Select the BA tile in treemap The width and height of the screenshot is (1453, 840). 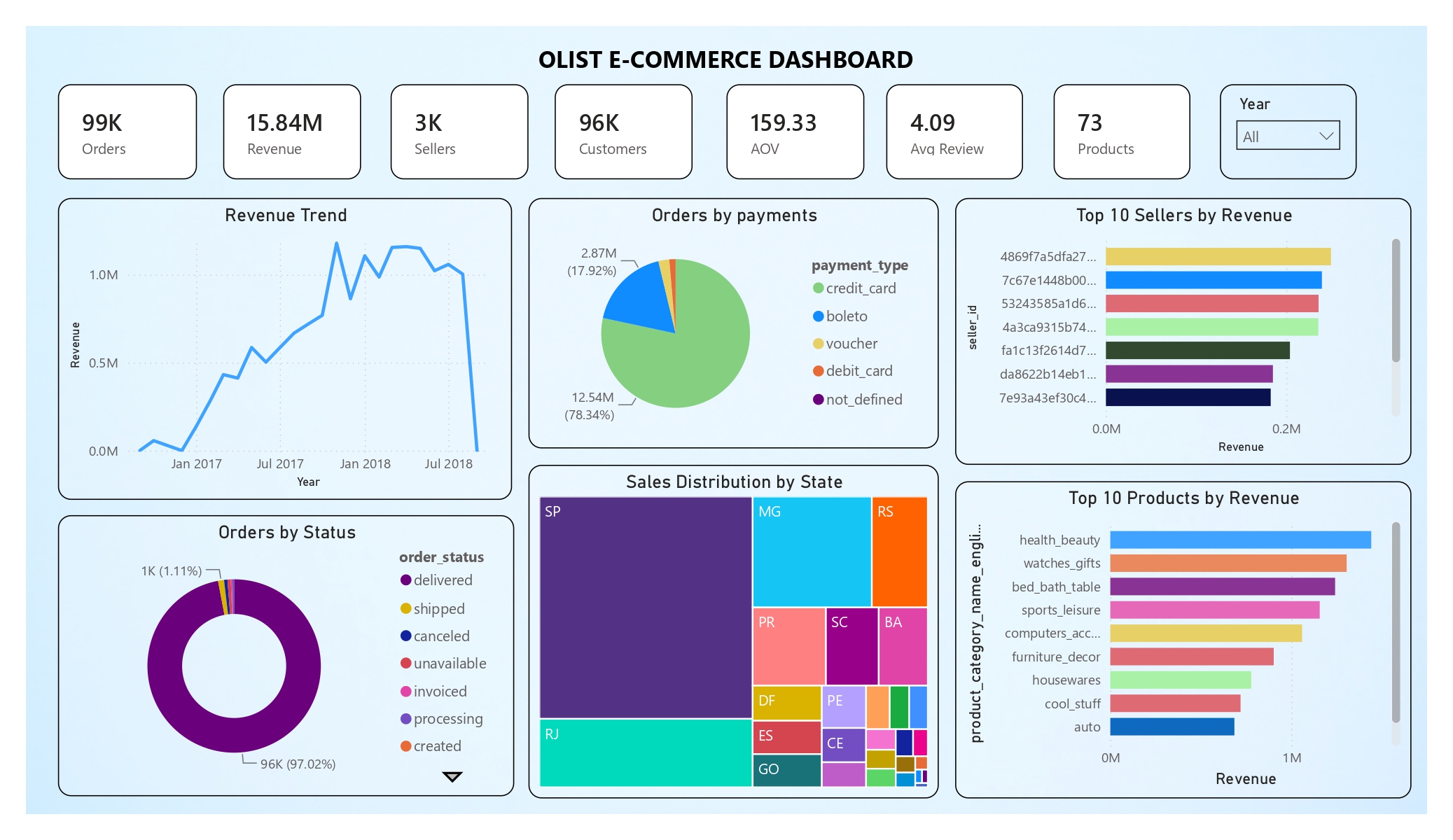tap(903, 646)
